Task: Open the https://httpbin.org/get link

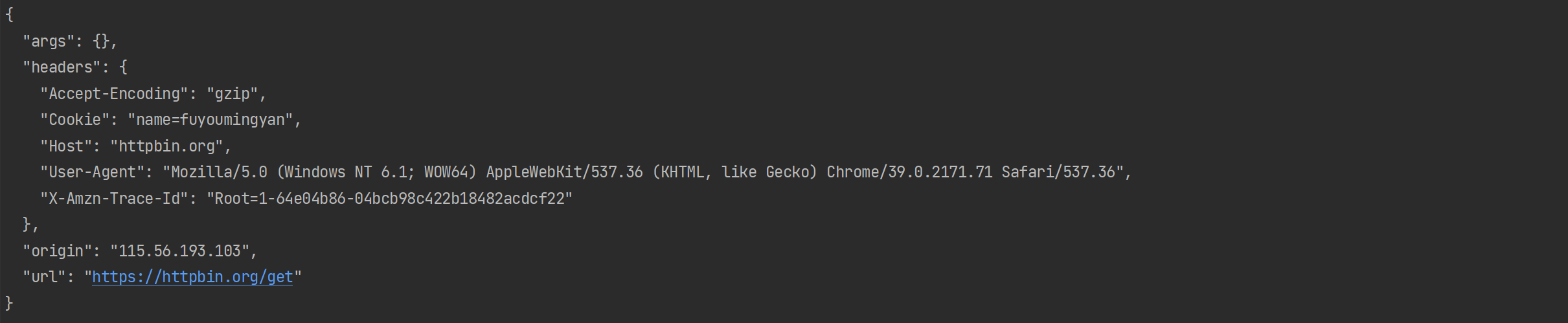Action: click(x=192, y=277)
